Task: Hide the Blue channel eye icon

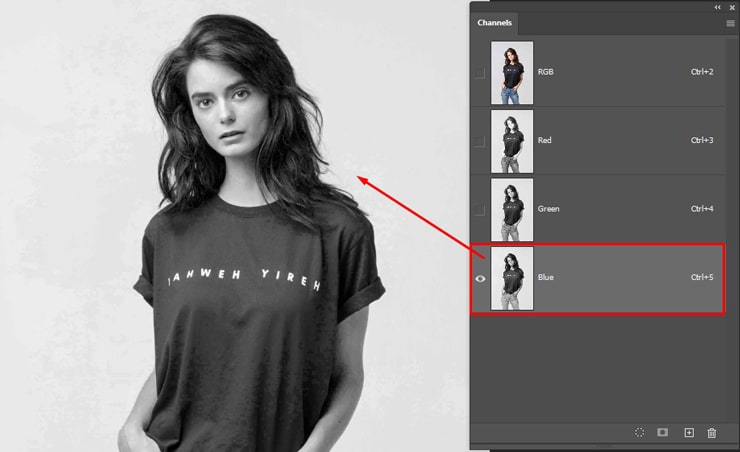Action: (480, 278)
